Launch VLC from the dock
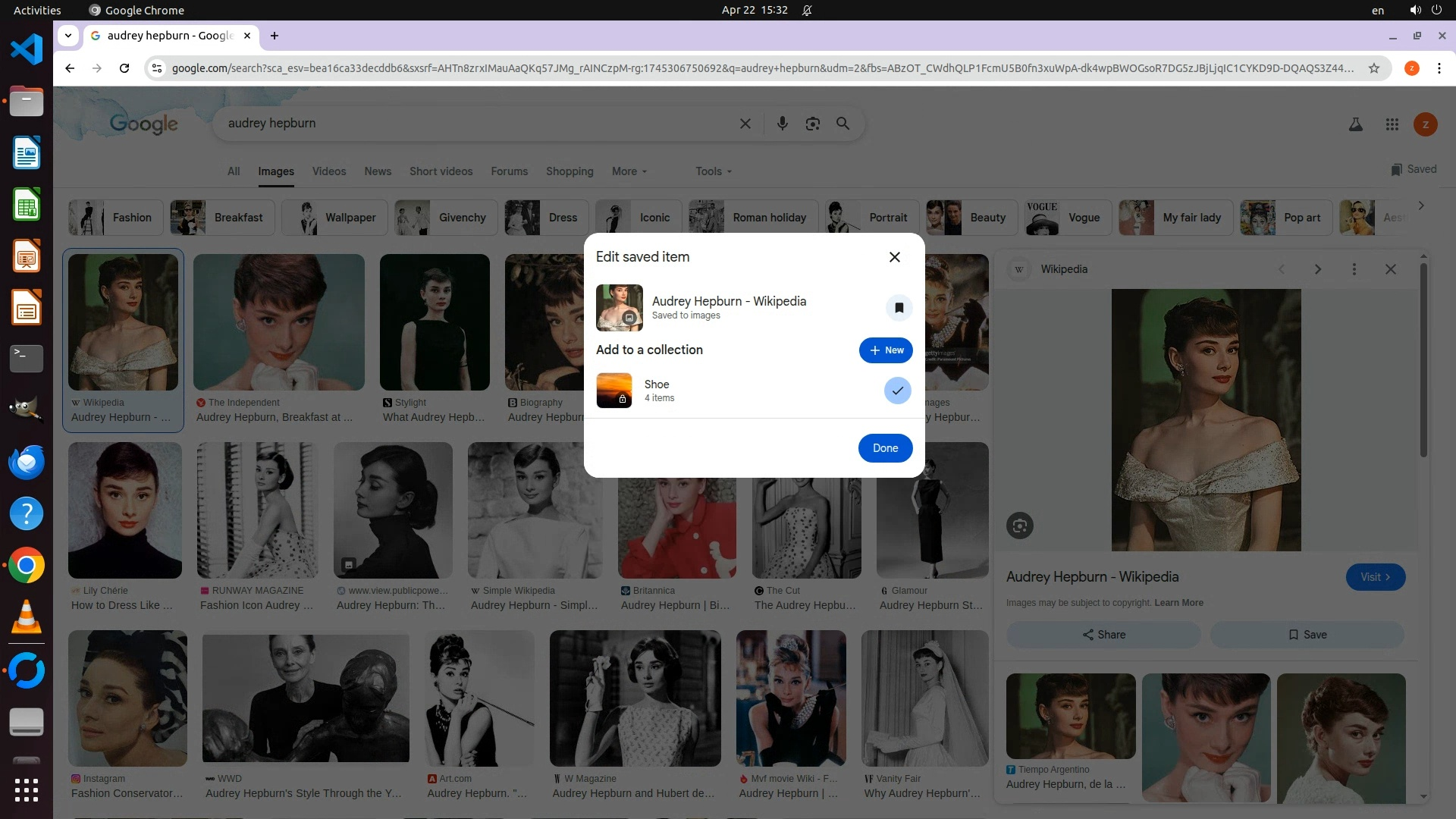The image size is (1456, 819). pos(26,617)
